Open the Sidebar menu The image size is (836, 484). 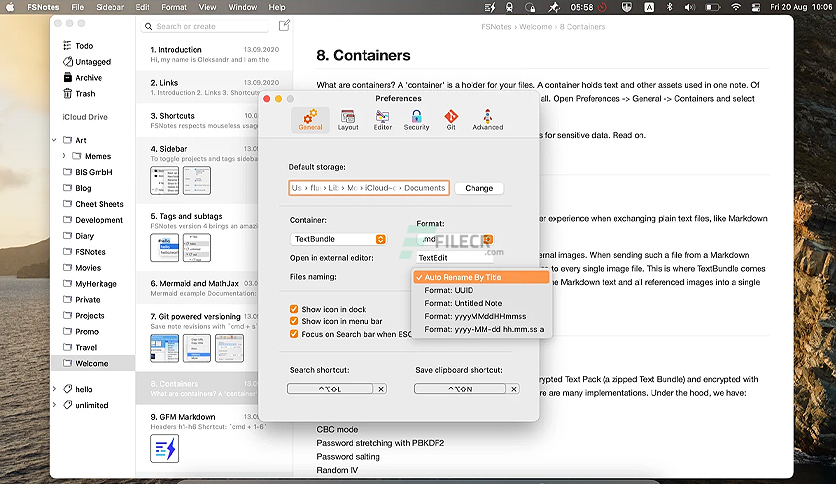point(110,7)
